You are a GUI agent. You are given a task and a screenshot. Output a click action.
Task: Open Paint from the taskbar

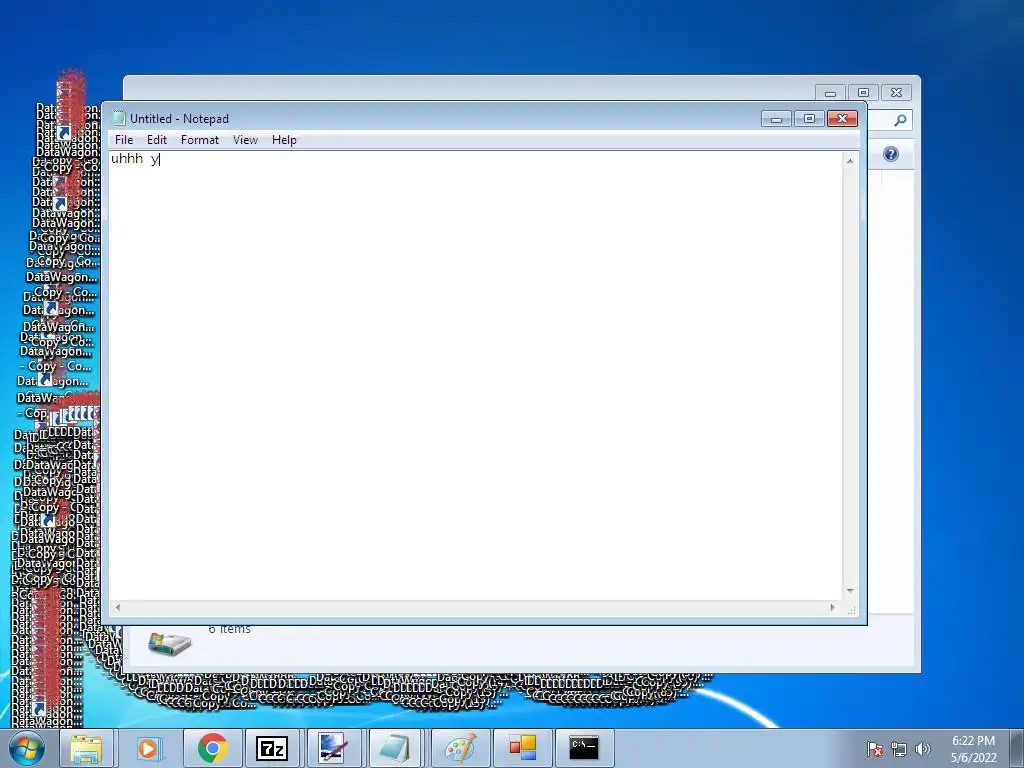coord(460,748)
